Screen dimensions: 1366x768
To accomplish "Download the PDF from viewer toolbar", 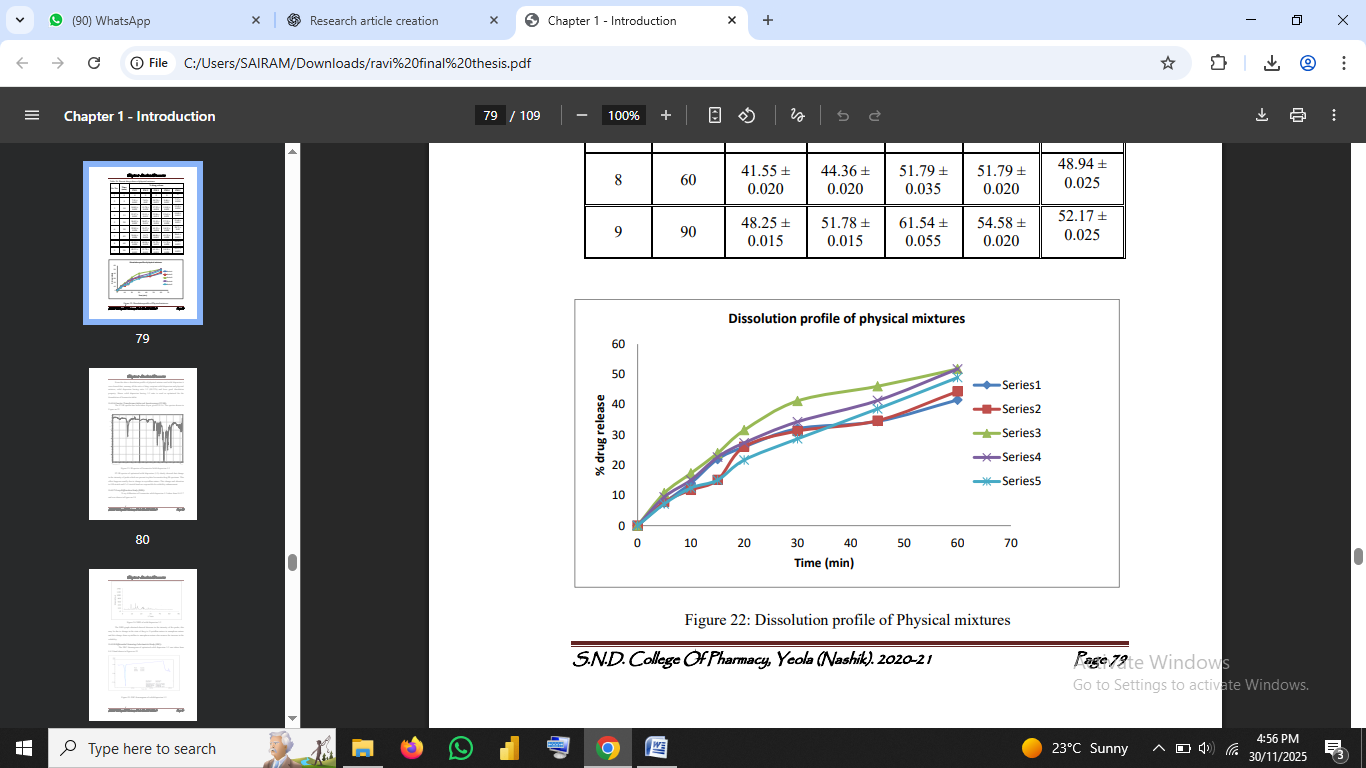I will click(1262, 116).
